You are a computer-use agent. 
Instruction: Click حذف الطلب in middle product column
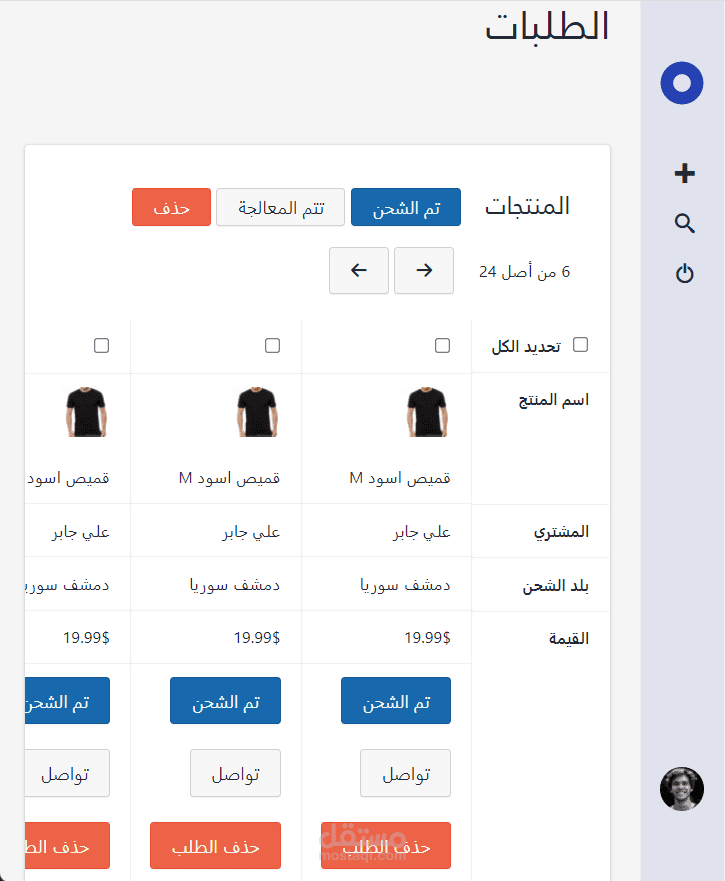pyautogui.click(x=215, y=846)
